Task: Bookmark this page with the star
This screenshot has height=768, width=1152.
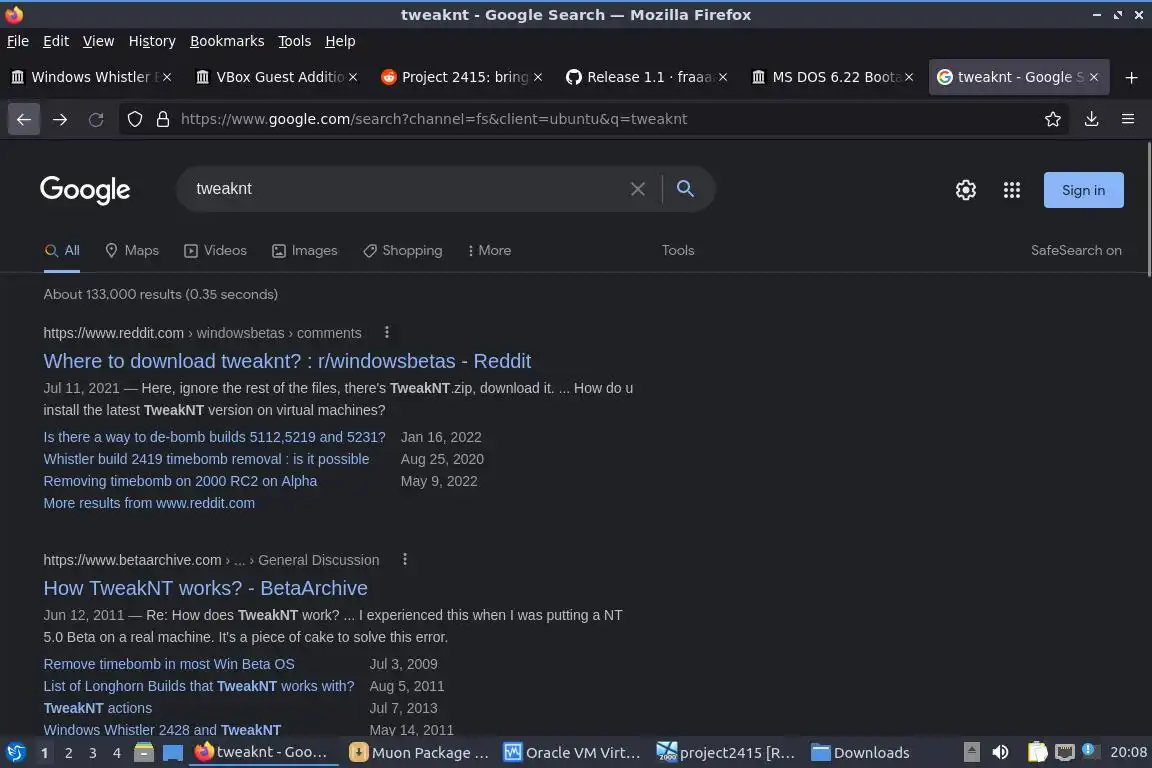Action: (x=1053, y=119)
